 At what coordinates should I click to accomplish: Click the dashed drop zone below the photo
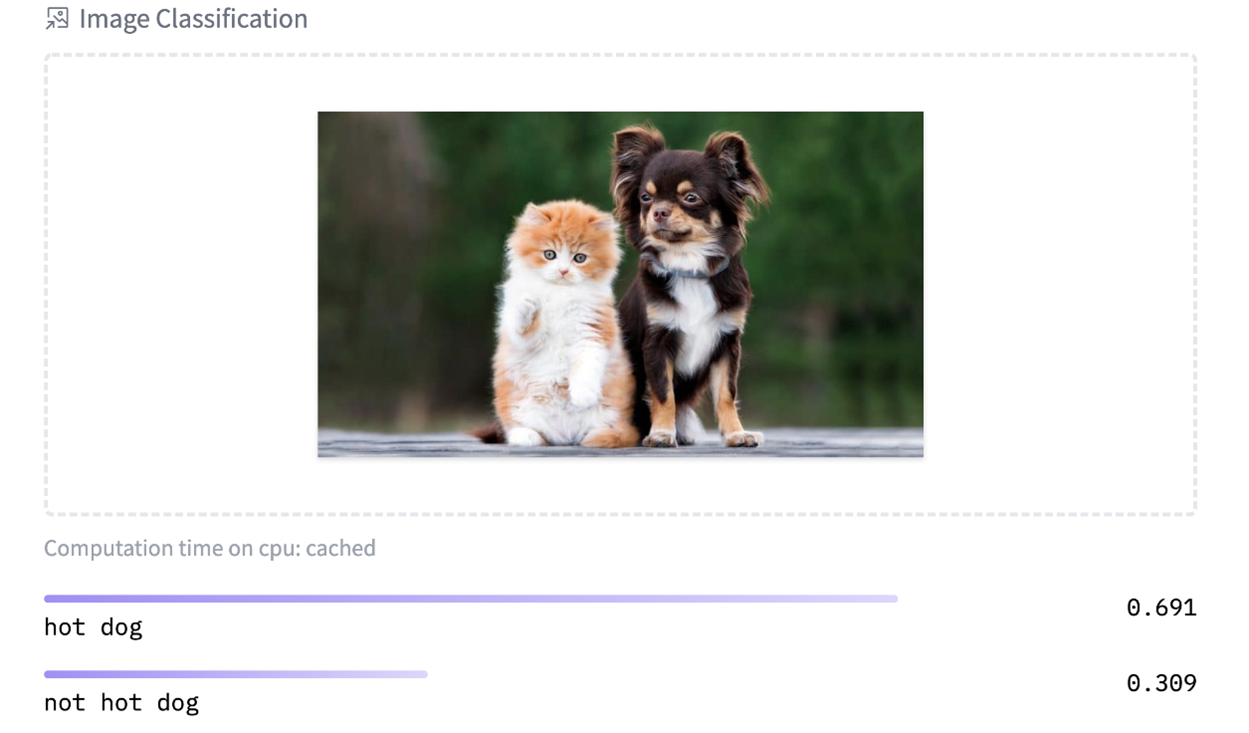tap(620, 485)
